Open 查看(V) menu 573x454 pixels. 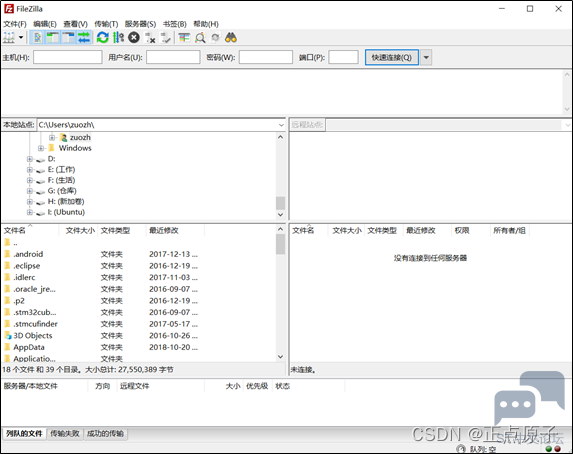tap(75, 24)
